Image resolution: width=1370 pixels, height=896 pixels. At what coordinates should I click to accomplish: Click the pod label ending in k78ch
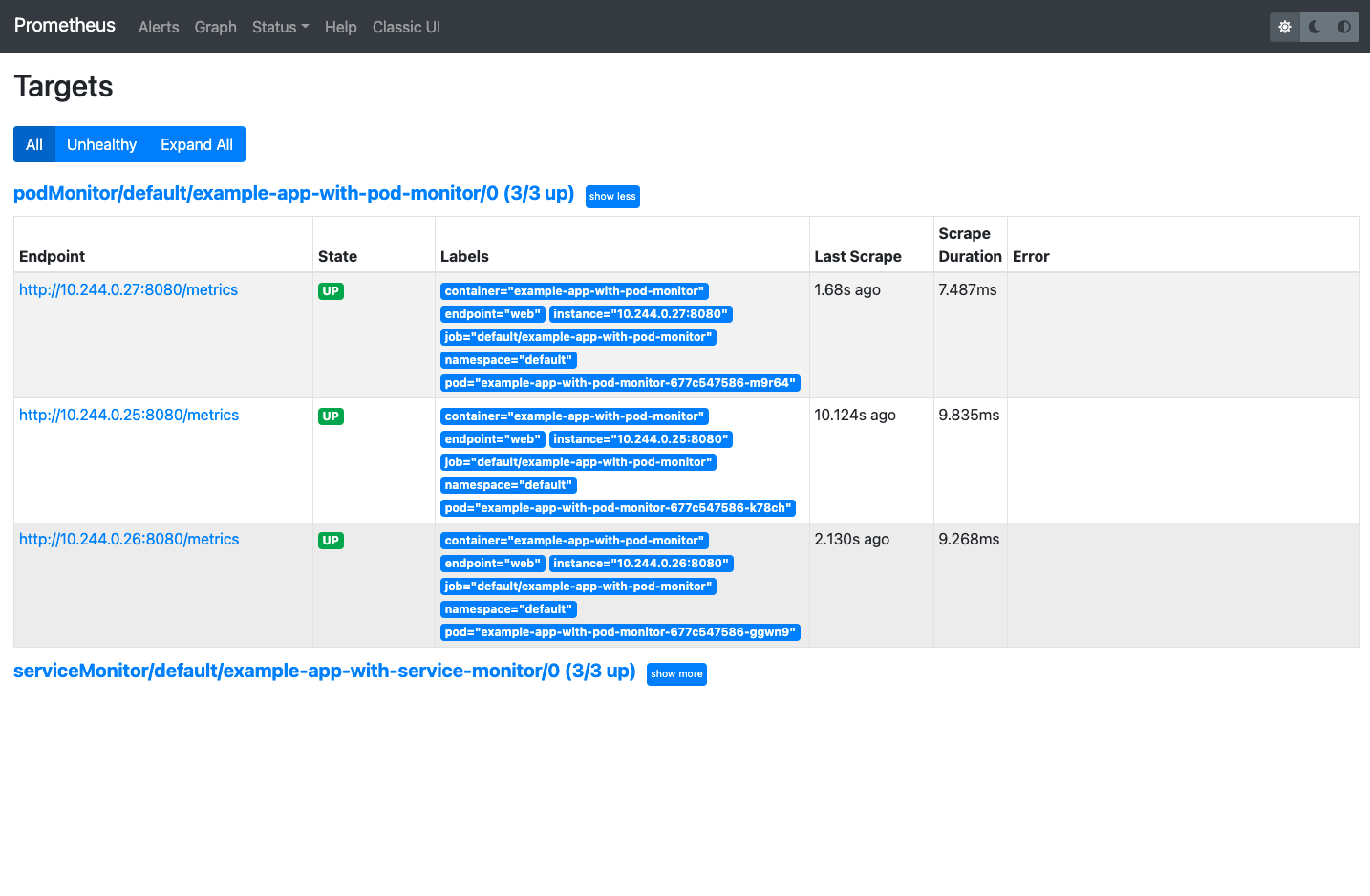coord(618,508)
